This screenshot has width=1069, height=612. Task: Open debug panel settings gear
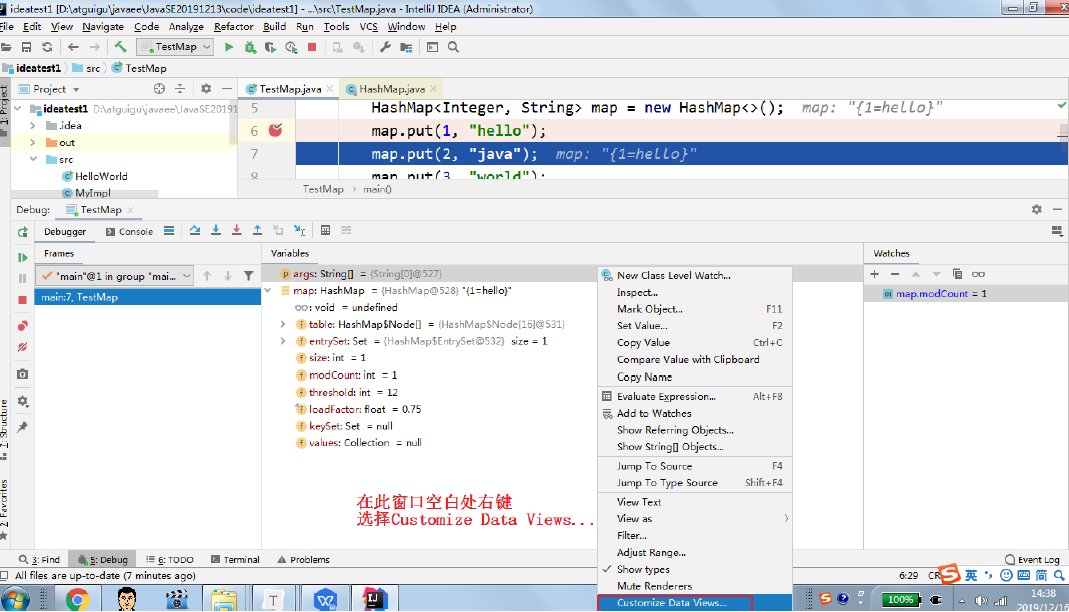1037,210
